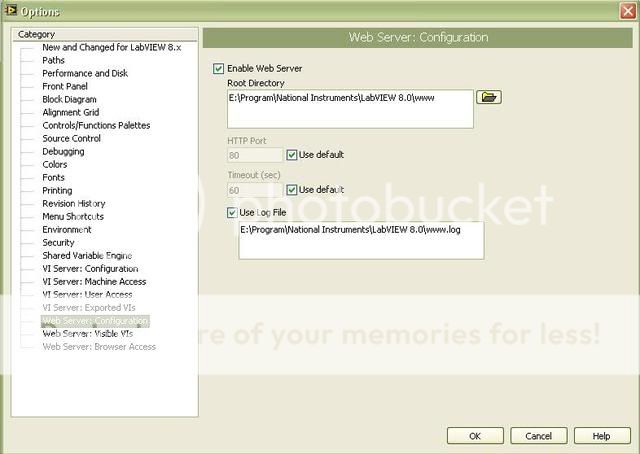Screen dimensions: 640x454
Task: Select Web Server: Browser Access category
Action: click(99, 347)
